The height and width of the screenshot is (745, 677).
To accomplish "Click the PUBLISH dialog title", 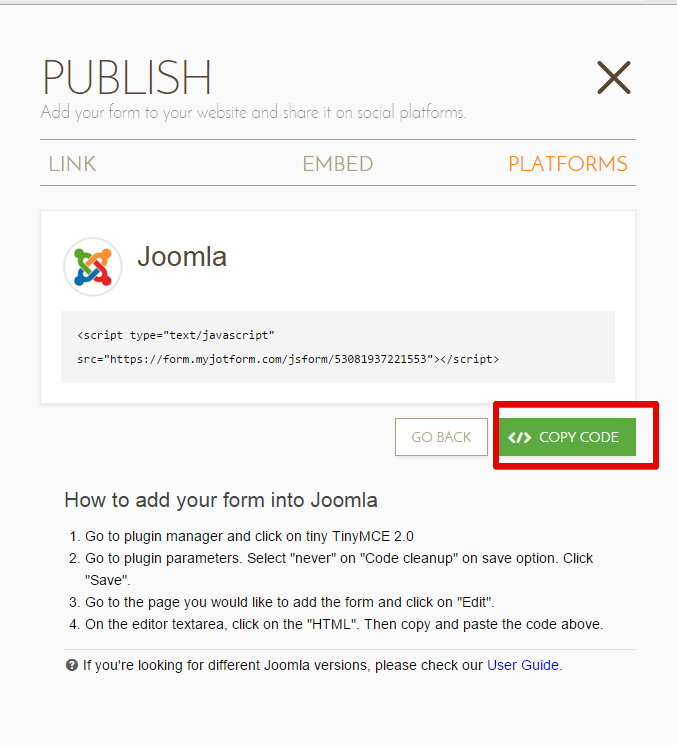I will coord(127,77).
